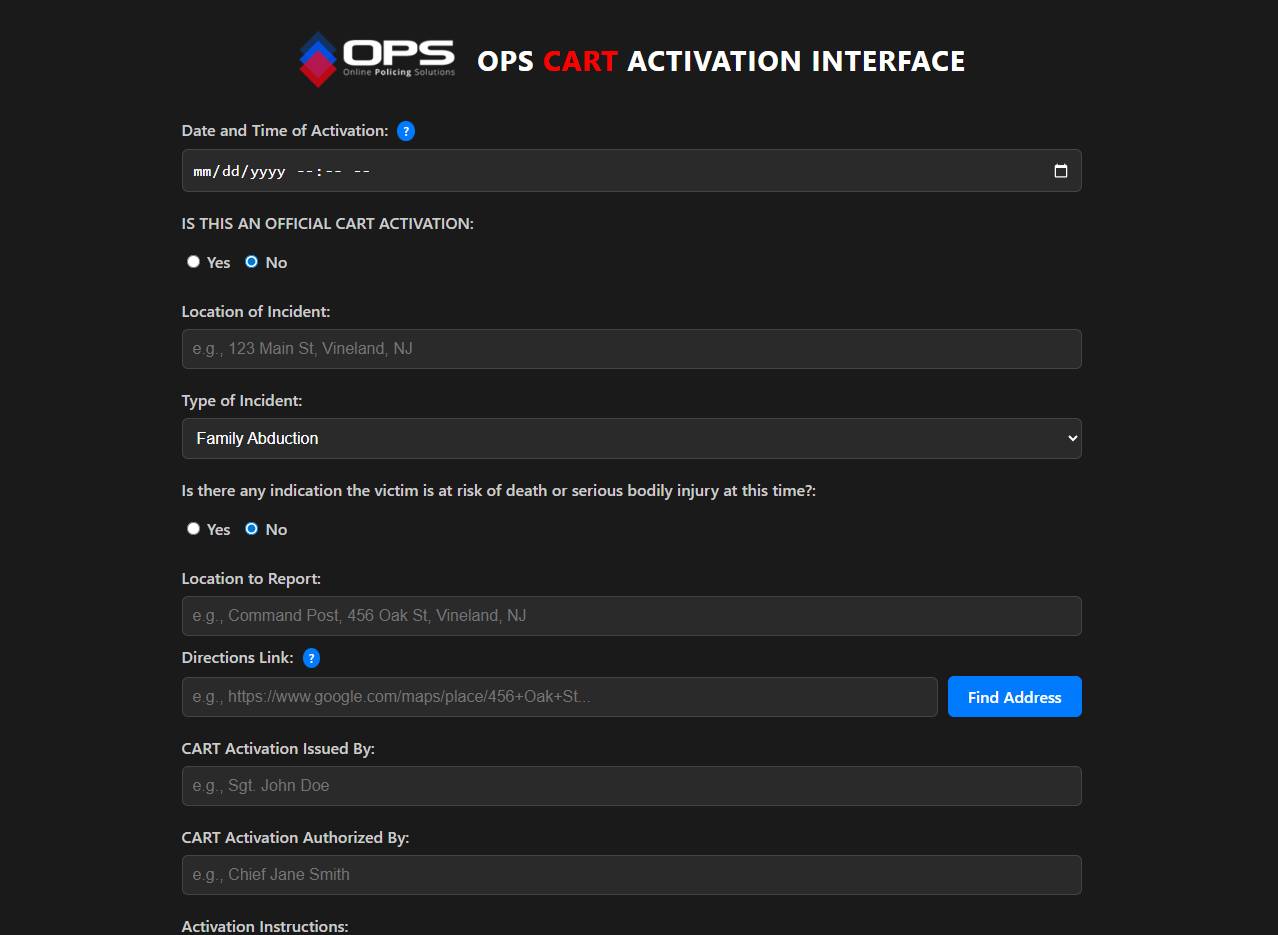1278x935 pixels.
Task: Focus the Location of Incident field
Action: click(630, 349)
